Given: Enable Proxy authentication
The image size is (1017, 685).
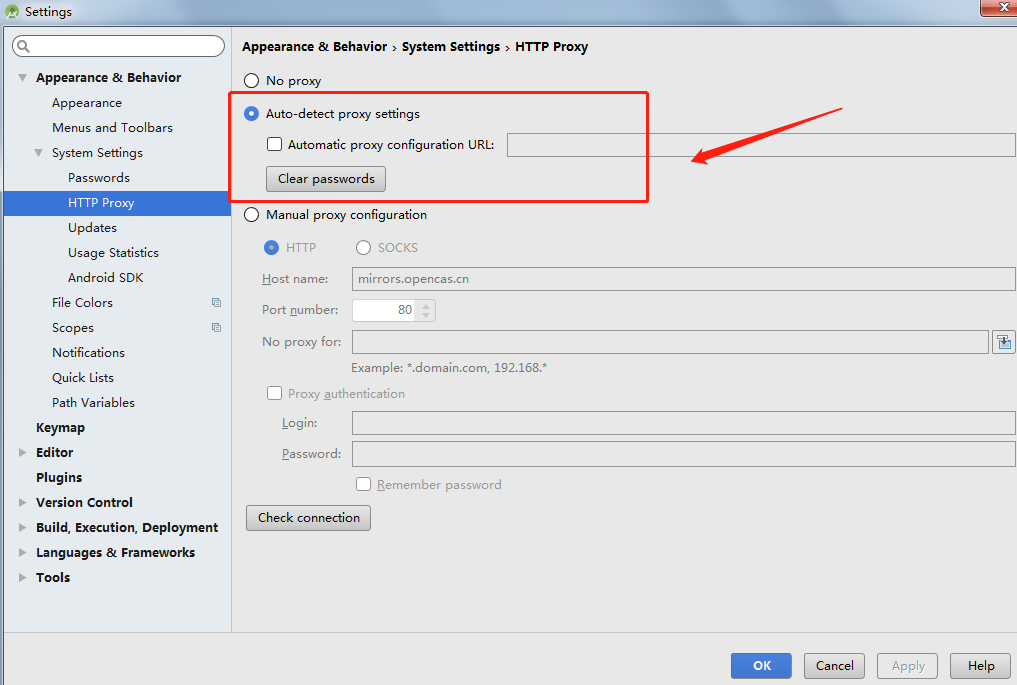Looking at the screenshot, I should tap(274, 393).
